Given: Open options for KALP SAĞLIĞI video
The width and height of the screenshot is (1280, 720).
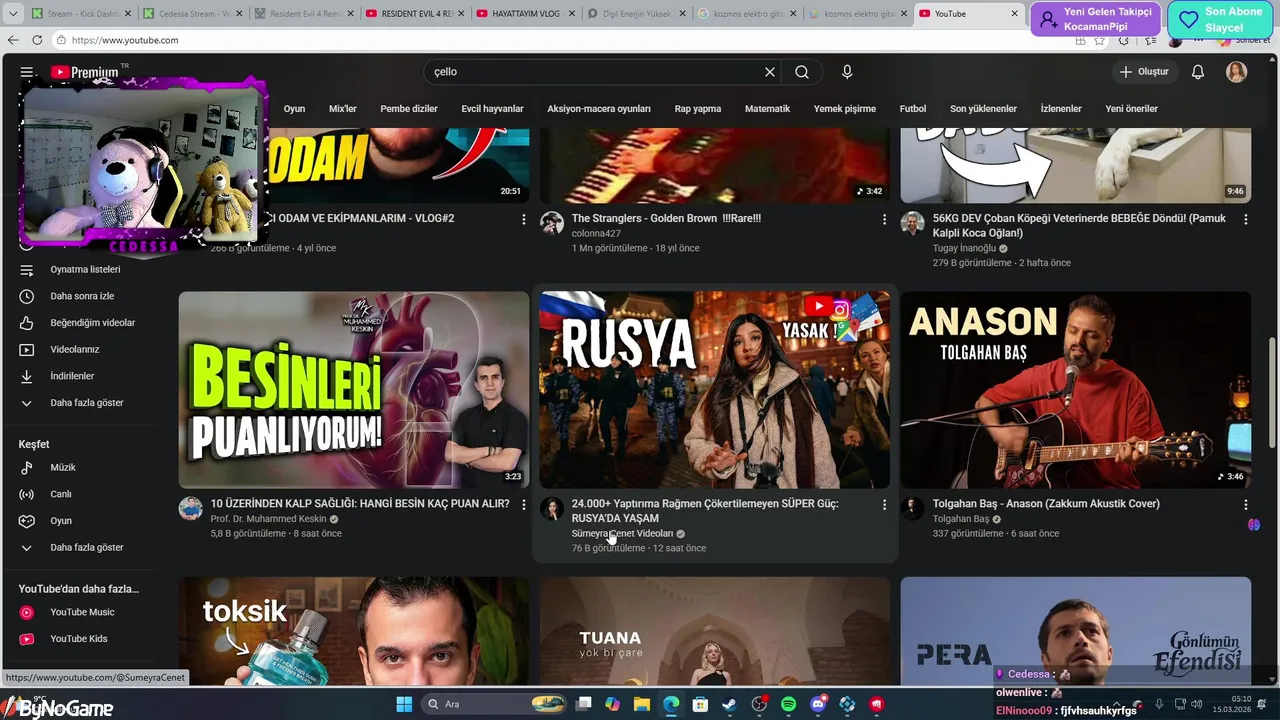Looking at the screenshot, I should (x=523, y=505).
